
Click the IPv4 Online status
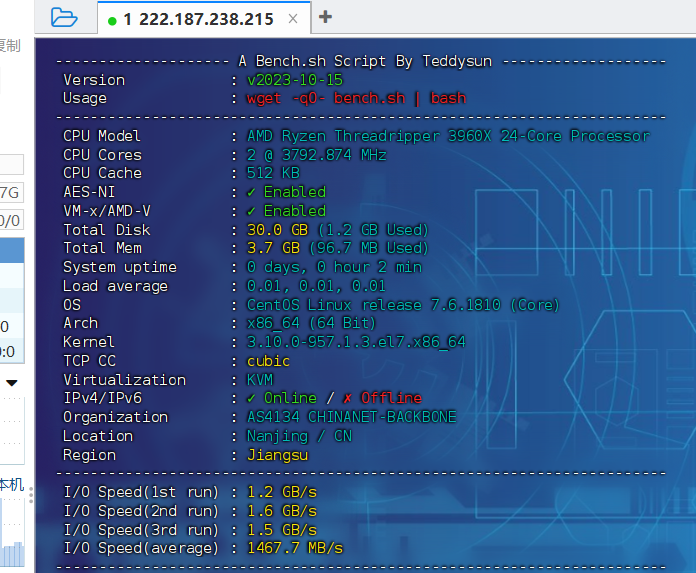(x=282, y=398)
